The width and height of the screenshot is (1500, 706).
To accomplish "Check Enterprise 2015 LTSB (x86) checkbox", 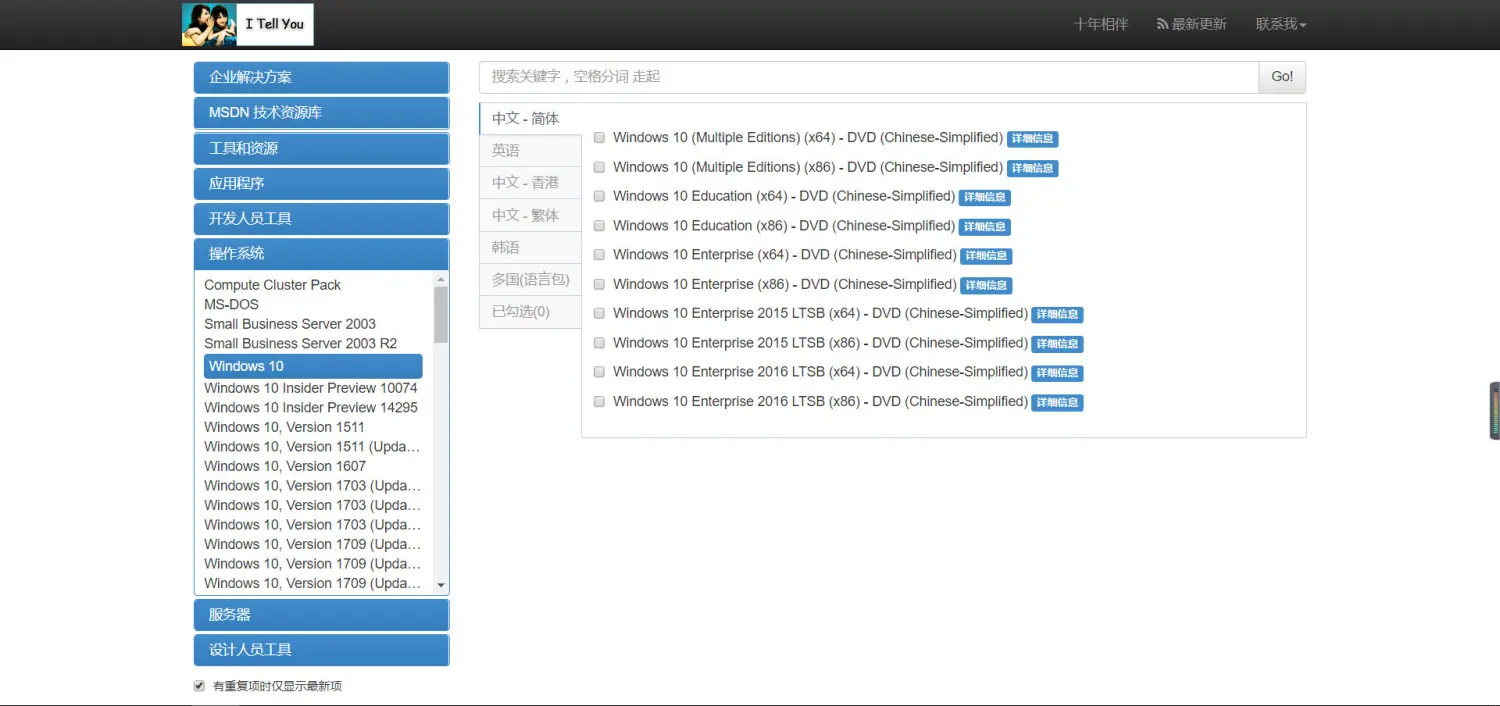I will (x=599, y=343).
